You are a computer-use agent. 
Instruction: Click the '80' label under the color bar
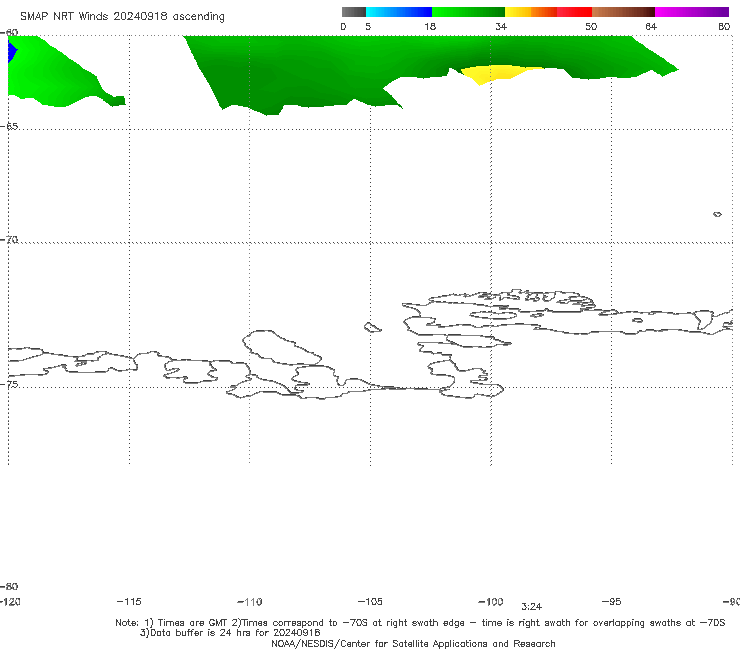[724, 26]
